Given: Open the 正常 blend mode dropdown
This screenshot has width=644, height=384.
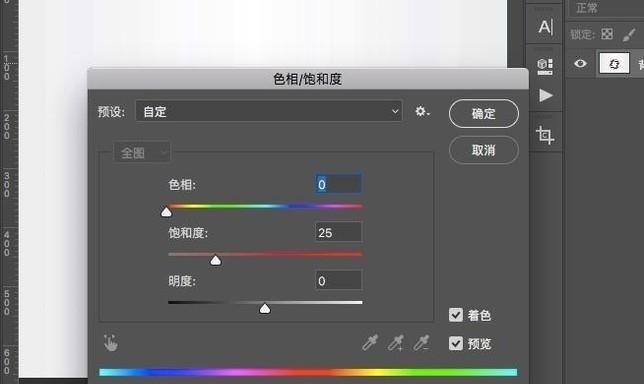Looking at the screenshot, I should pos(606,8).
